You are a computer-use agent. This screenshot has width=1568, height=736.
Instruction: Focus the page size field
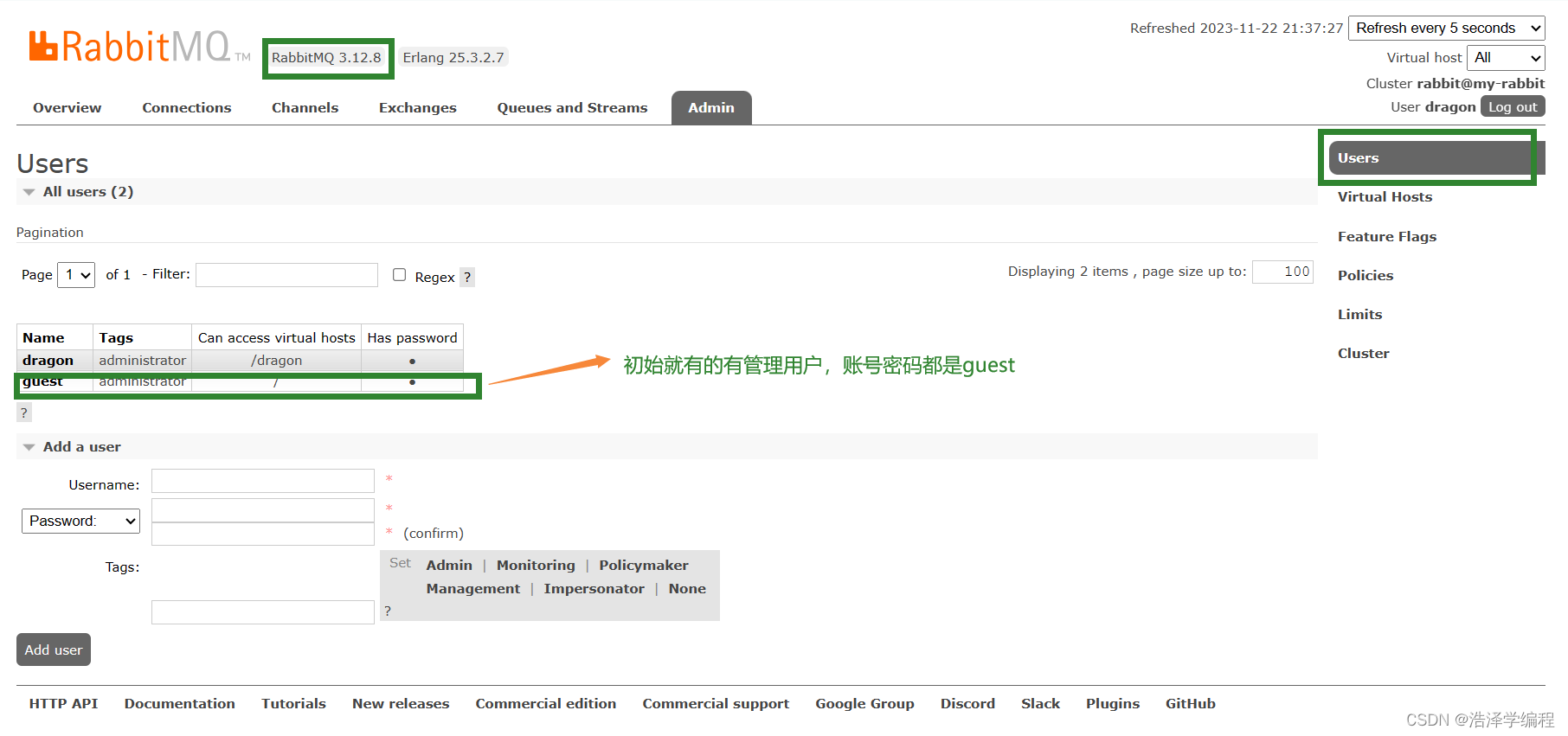tap(1282, 272)
